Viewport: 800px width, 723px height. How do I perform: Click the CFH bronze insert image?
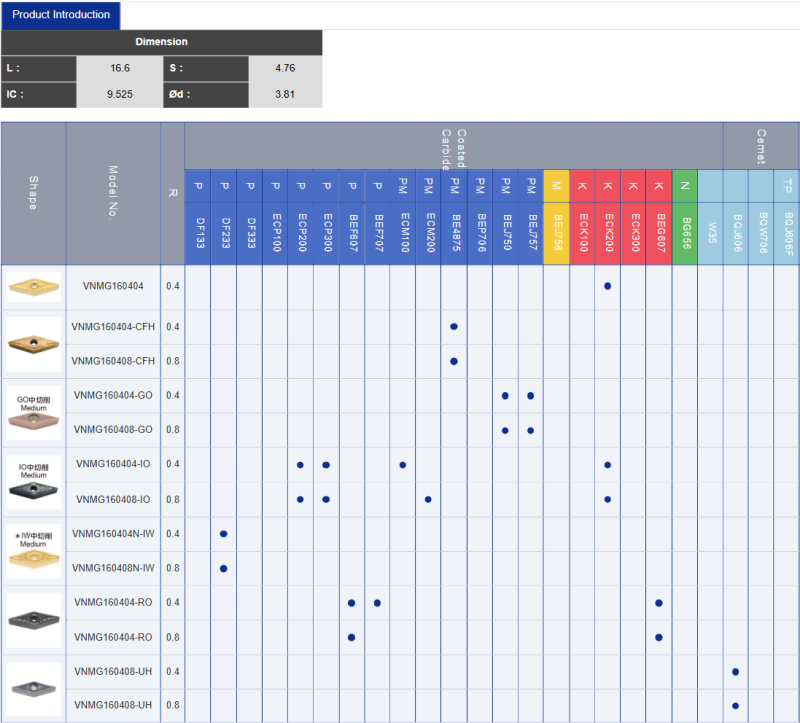click(34, 344)
